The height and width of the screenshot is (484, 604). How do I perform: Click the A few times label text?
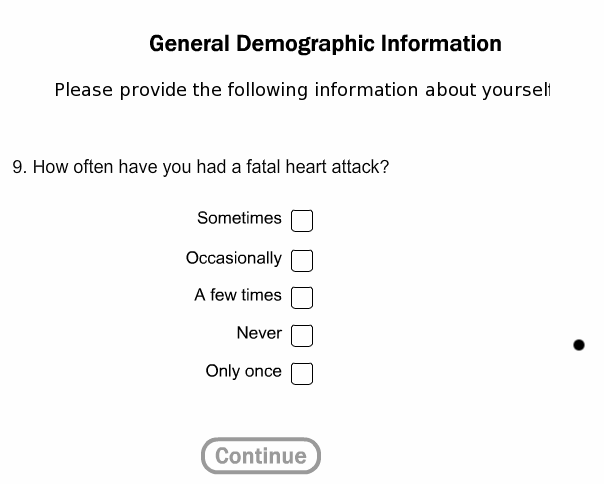238,295
